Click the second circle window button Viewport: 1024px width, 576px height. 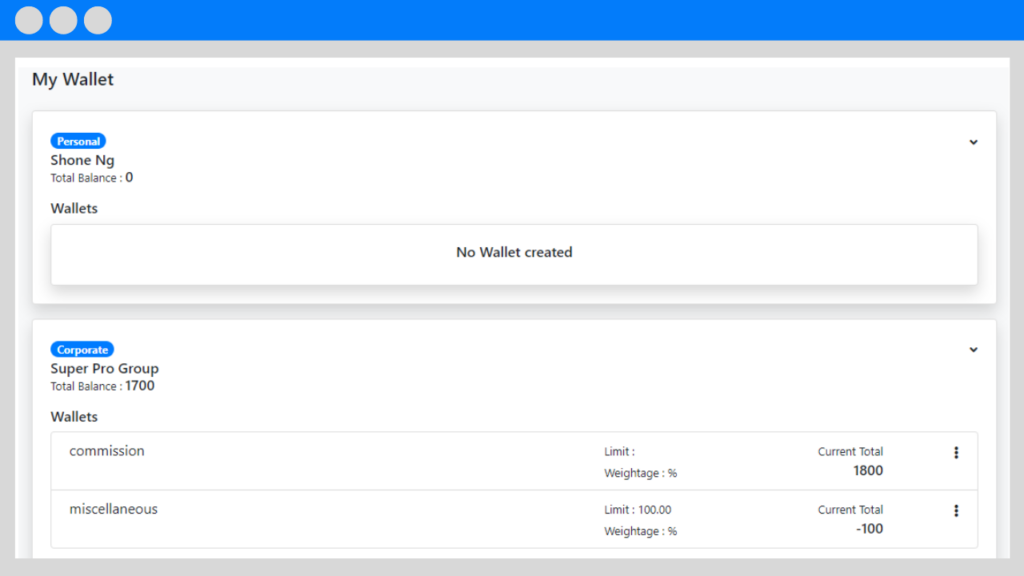click(63, 20)
